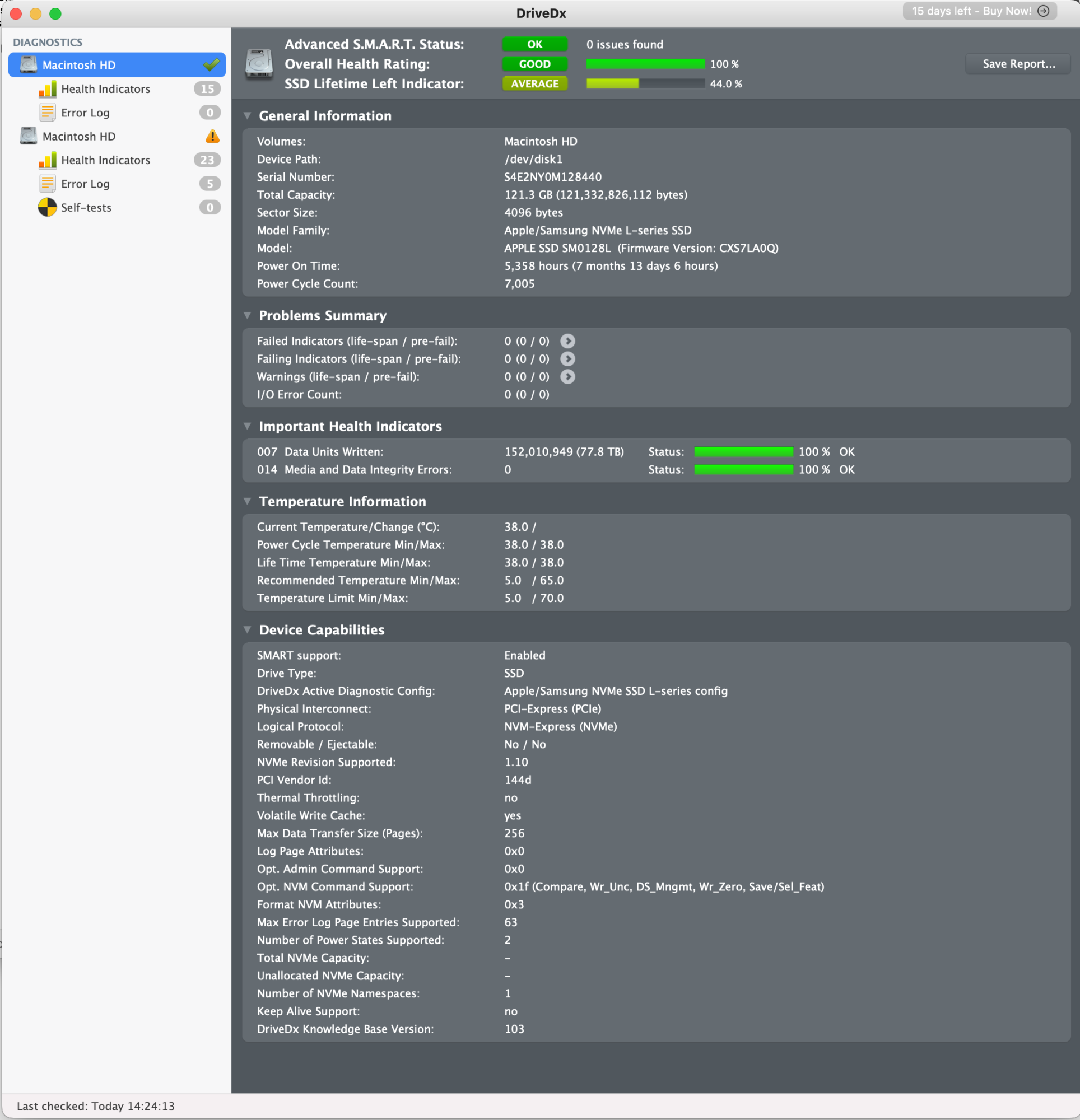Collapse the General Information section
This screenshot has width=1080, height=1120.
[247, 115]
